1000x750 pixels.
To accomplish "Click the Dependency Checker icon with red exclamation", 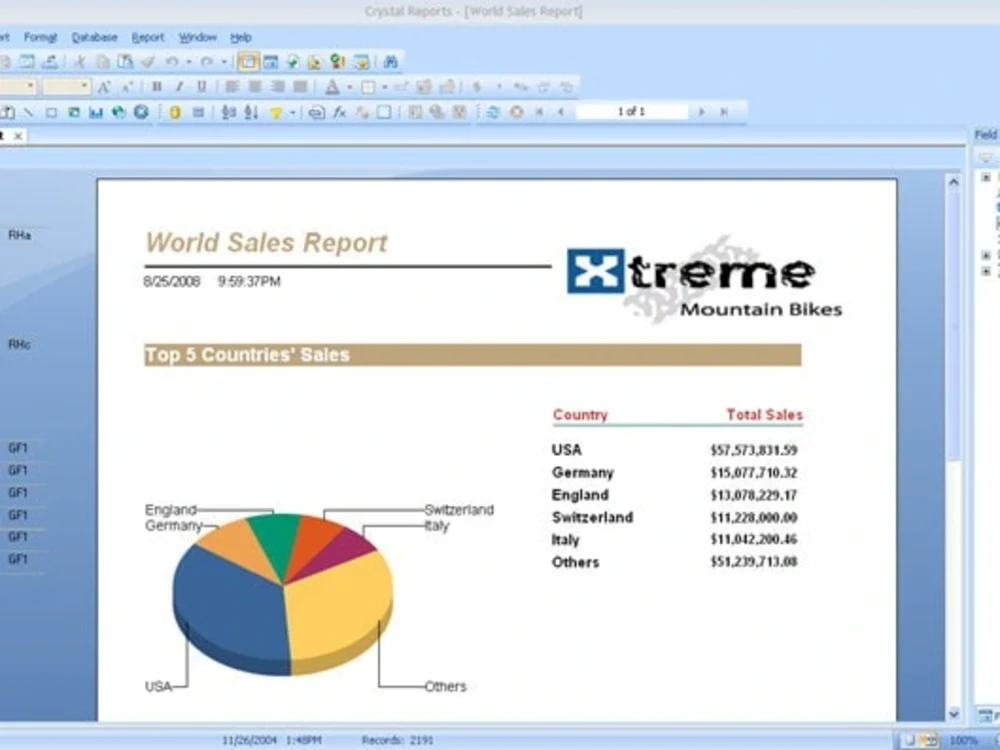I will coord(337,61).
